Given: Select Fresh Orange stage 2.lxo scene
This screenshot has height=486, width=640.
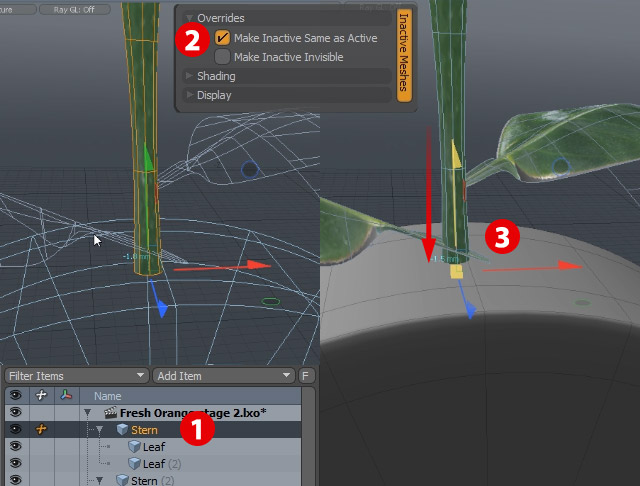Looking at the screenshot, I should pos(193,413).
